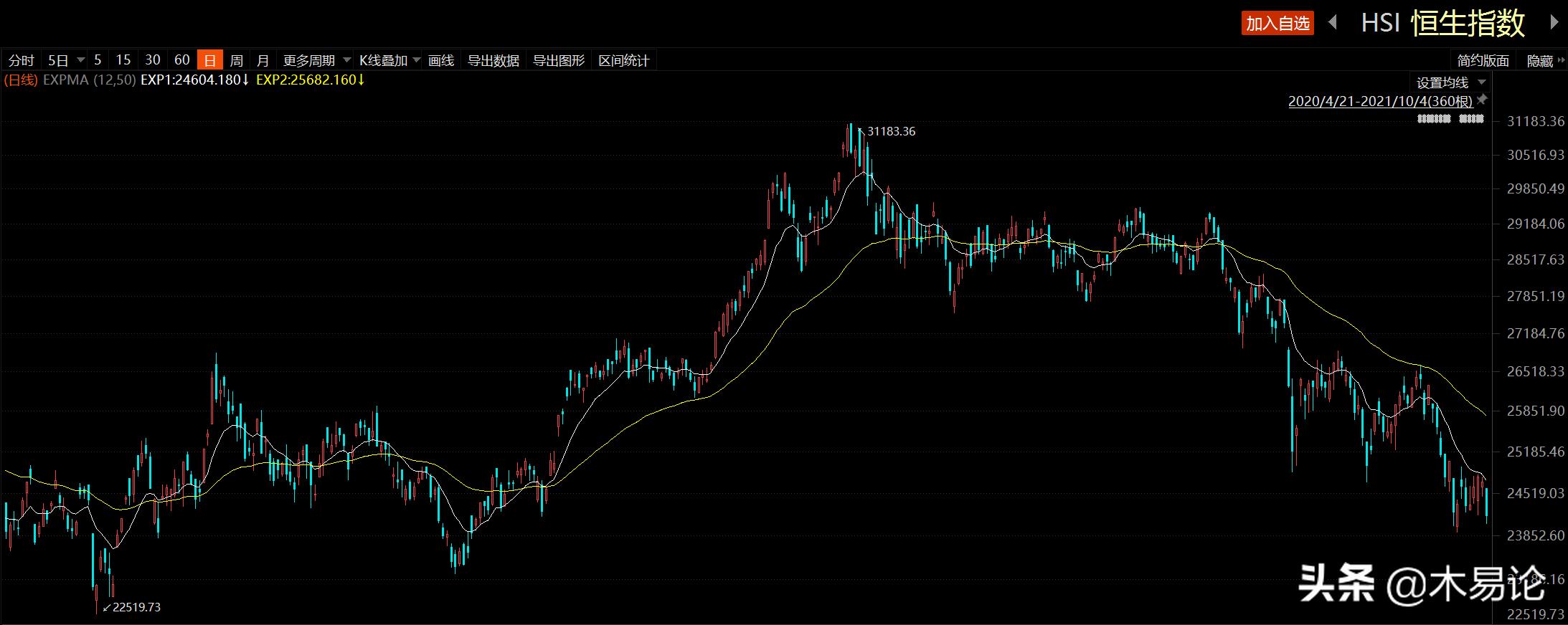Switch to 简约版面 simple layout

click(x=1483, y=61)
